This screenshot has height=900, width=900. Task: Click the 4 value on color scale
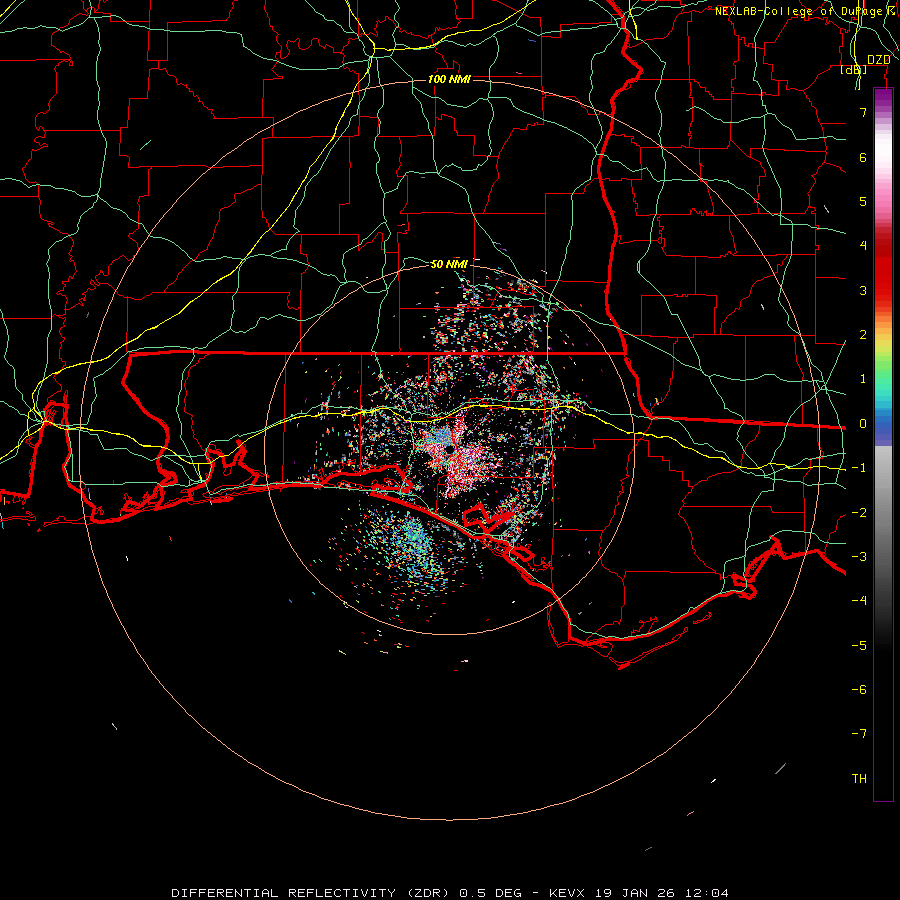pyautogui.click(x=863, y=246)
